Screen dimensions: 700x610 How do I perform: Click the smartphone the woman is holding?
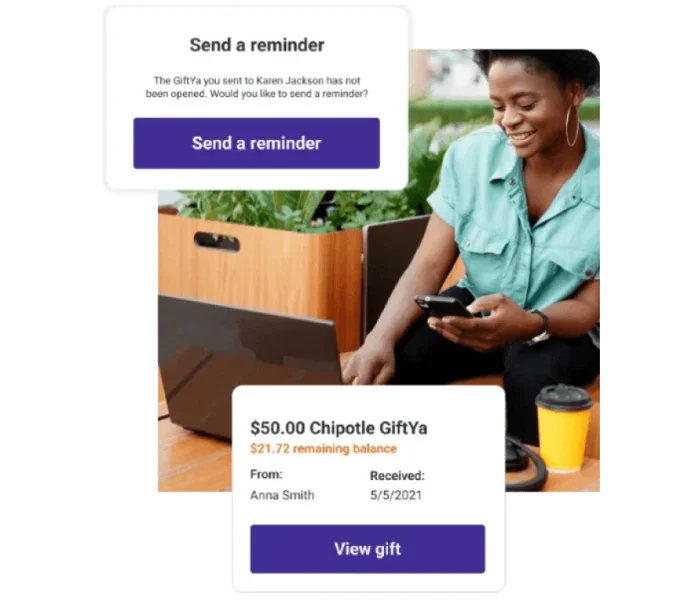[x=443, y=307]
